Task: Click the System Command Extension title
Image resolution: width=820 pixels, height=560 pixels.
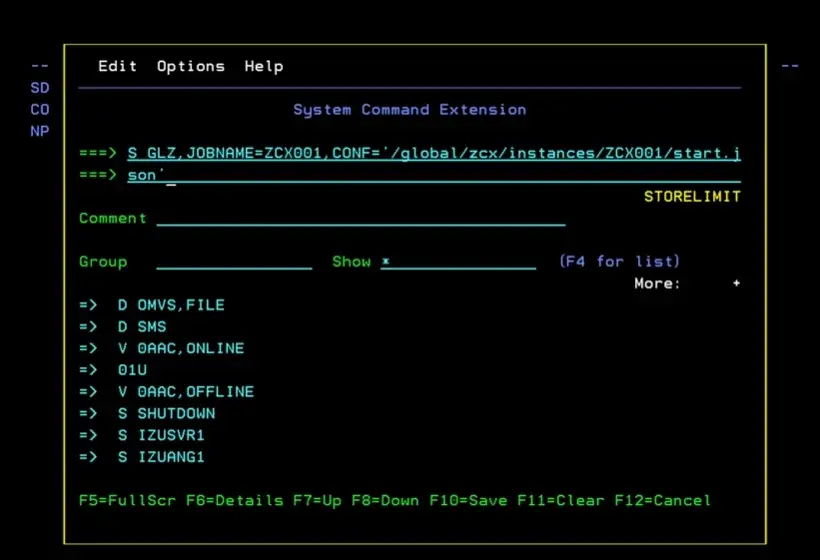Action: pyautogui.click(x=410, y=110)
